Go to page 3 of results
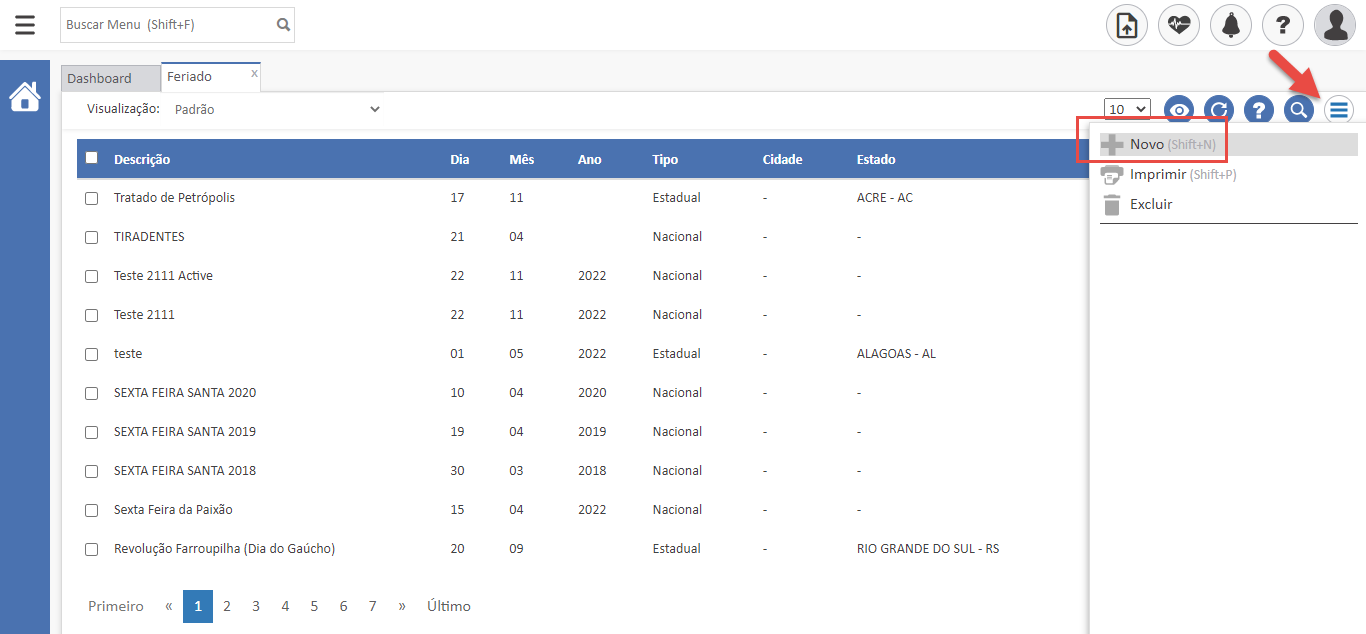Screen dimensions: 1366x634 click(256, 606)
